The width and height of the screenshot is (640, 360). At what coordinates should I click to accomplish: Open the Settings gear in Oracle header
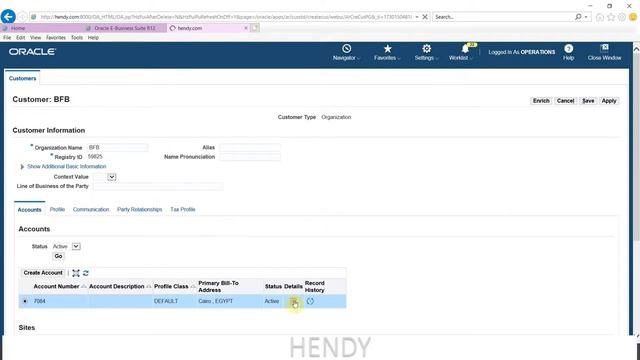pyautogui.click(x=427, y=49)
